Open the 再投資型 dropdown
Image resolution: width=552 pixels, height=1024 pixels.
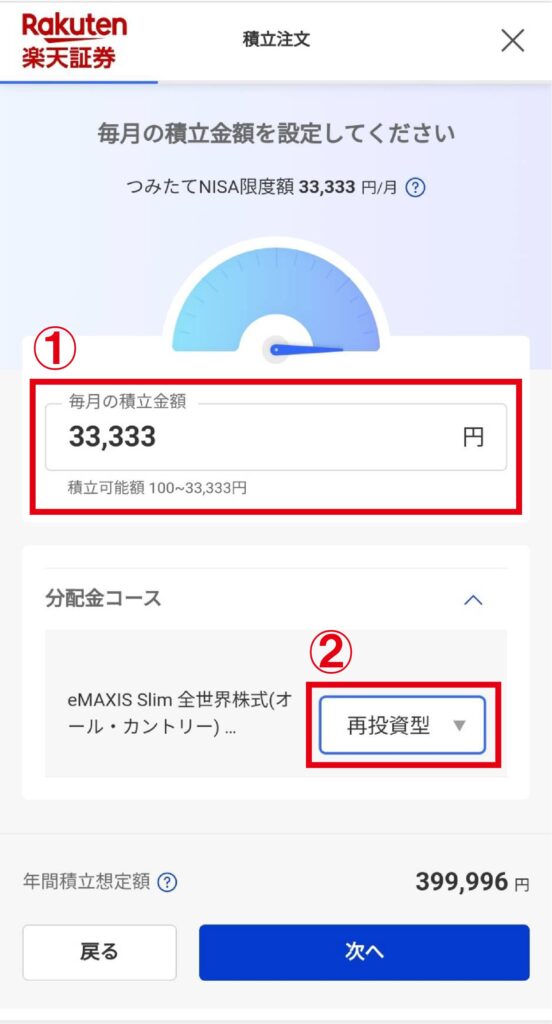coord(402,726)
